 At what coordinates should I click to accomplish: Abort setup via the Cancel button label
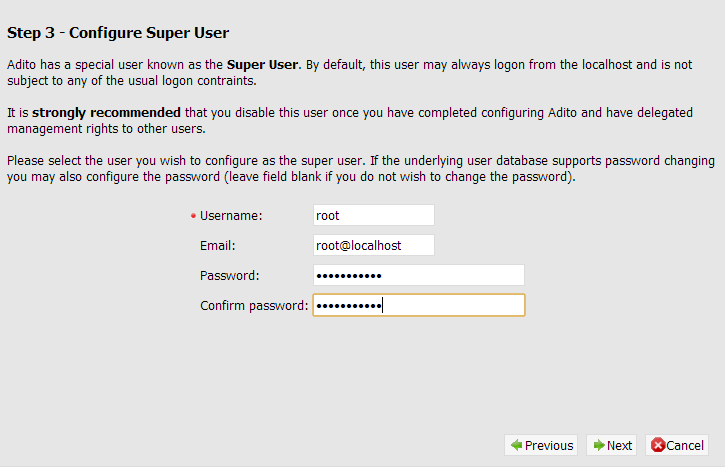click(x=685, y=445)
